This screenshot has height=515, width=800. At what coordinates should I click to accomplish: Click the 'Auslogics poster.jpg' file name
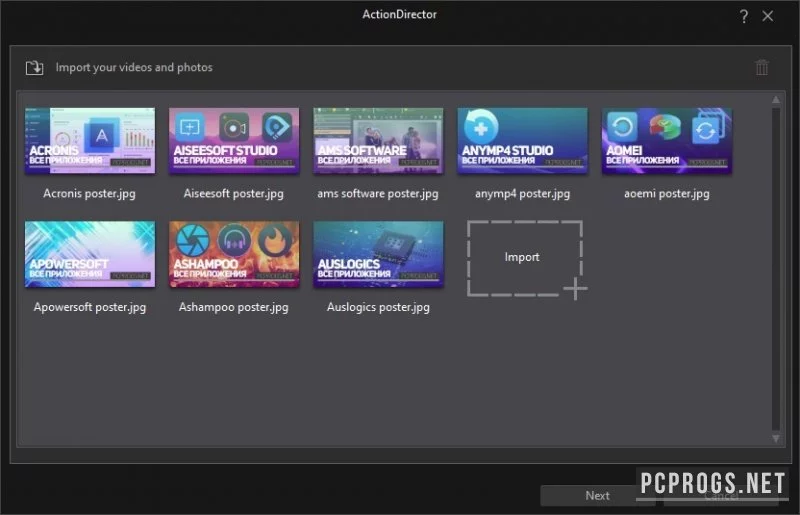click(378, 307)
